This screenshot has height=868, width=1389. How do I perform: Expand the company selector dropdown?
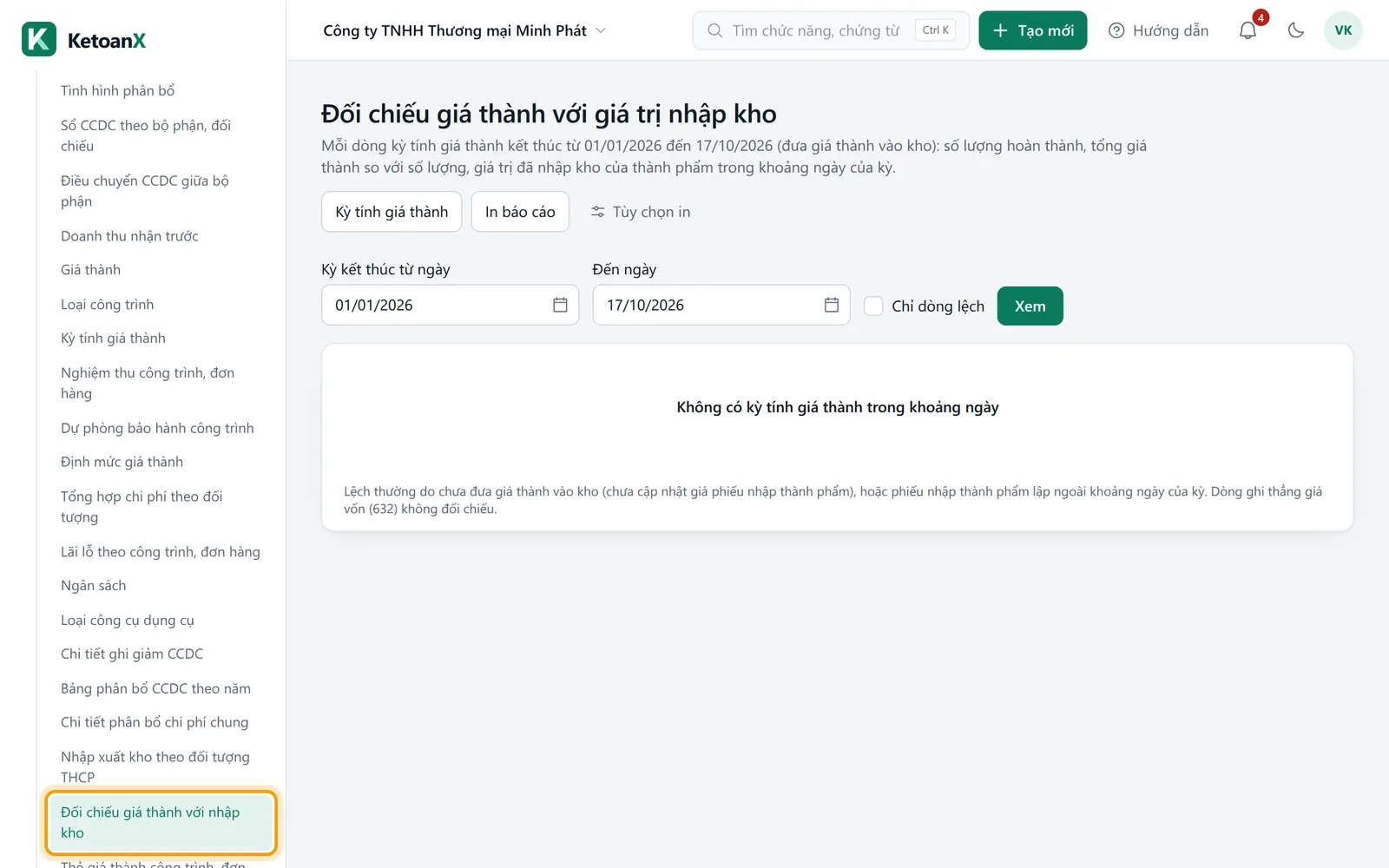(x=464, y=30)
